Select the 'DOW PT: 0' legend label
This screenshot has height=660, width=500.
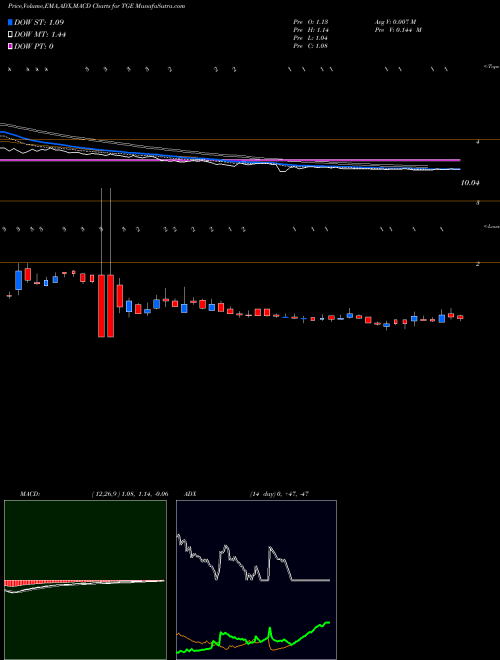pyautogui.click(x=34, y=46)
